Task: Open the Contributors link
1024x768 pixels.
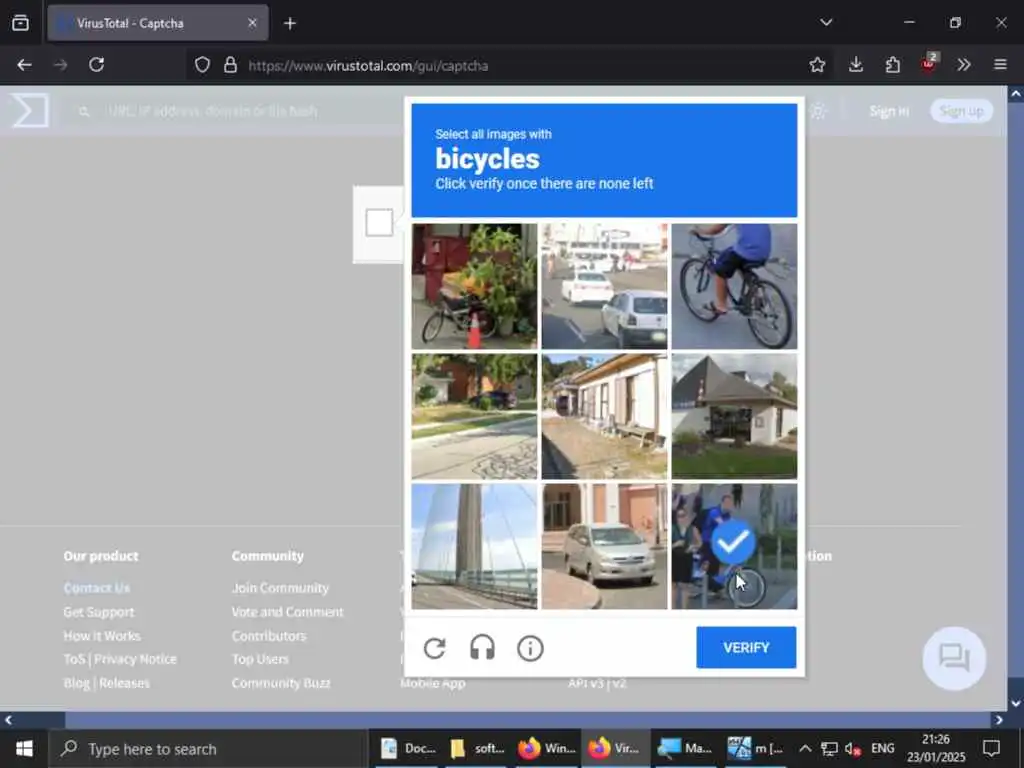Action: click(268, 635)
